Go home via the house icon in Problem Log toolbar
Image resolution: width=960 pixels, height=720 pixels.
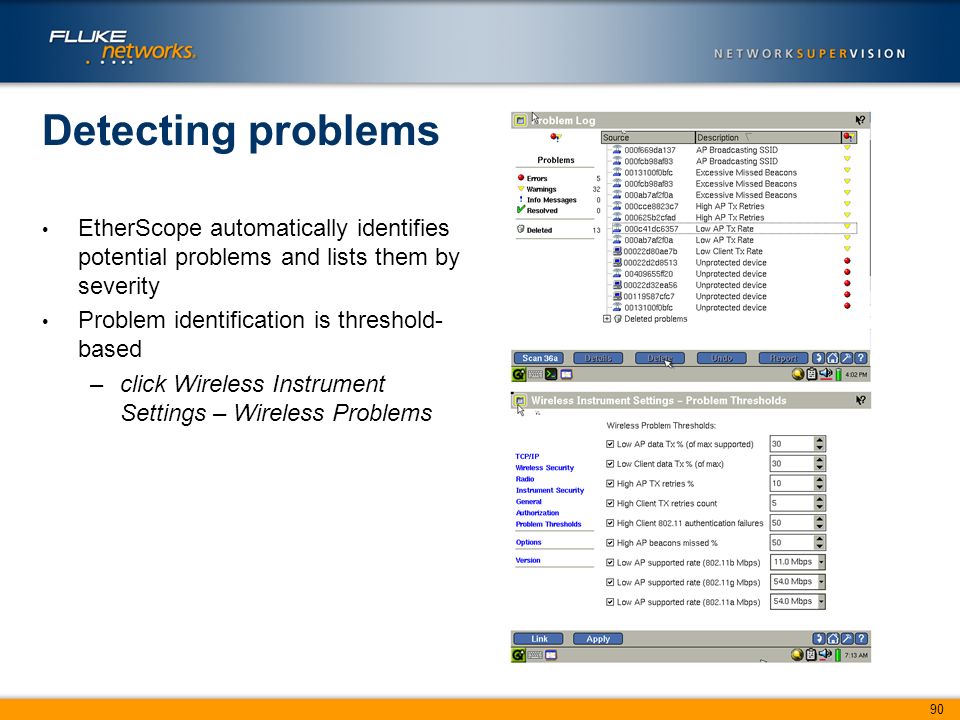833,358
